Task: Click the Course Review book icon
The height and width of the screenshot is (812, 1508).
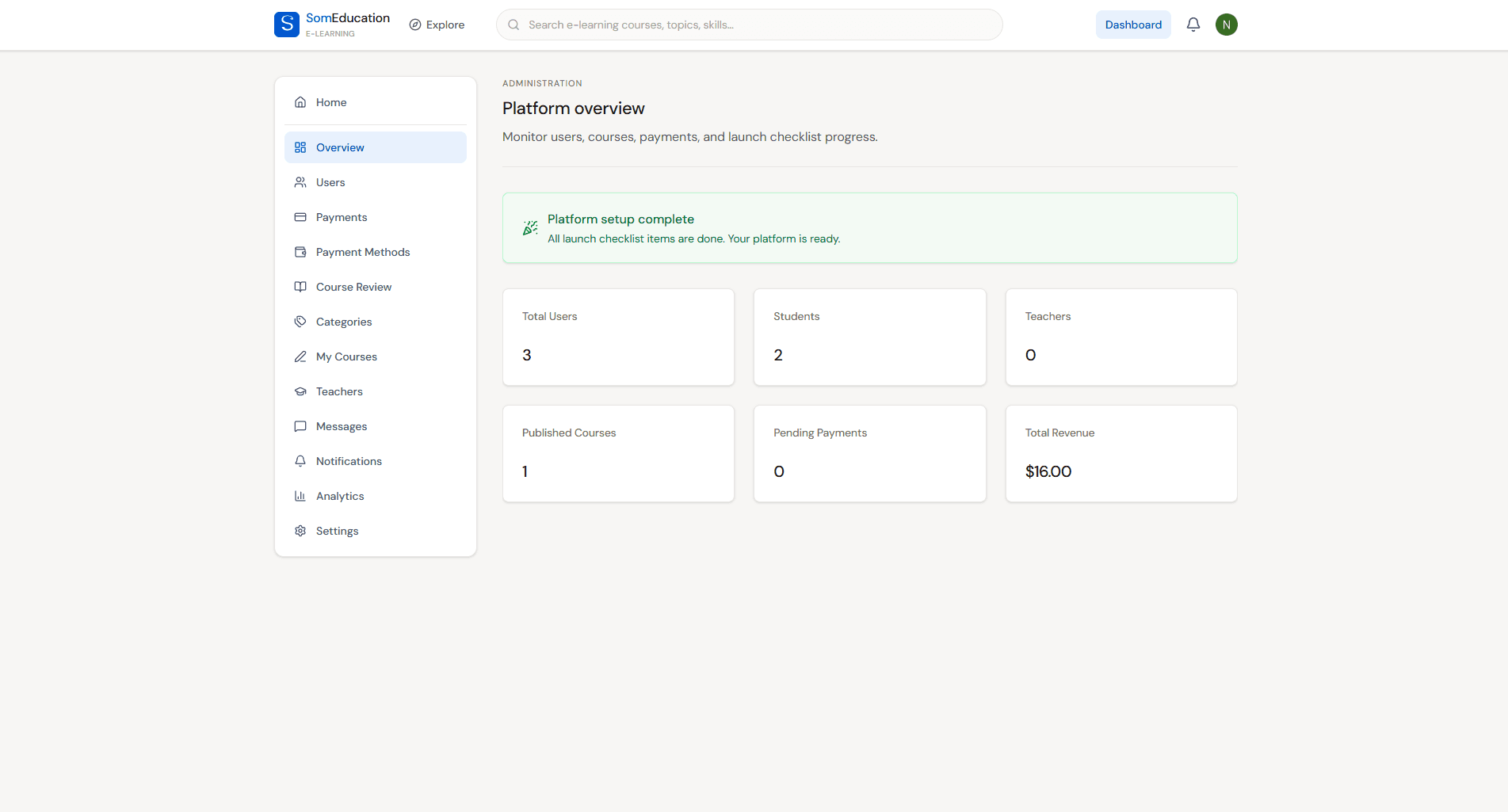Action: tap(300, 287)
